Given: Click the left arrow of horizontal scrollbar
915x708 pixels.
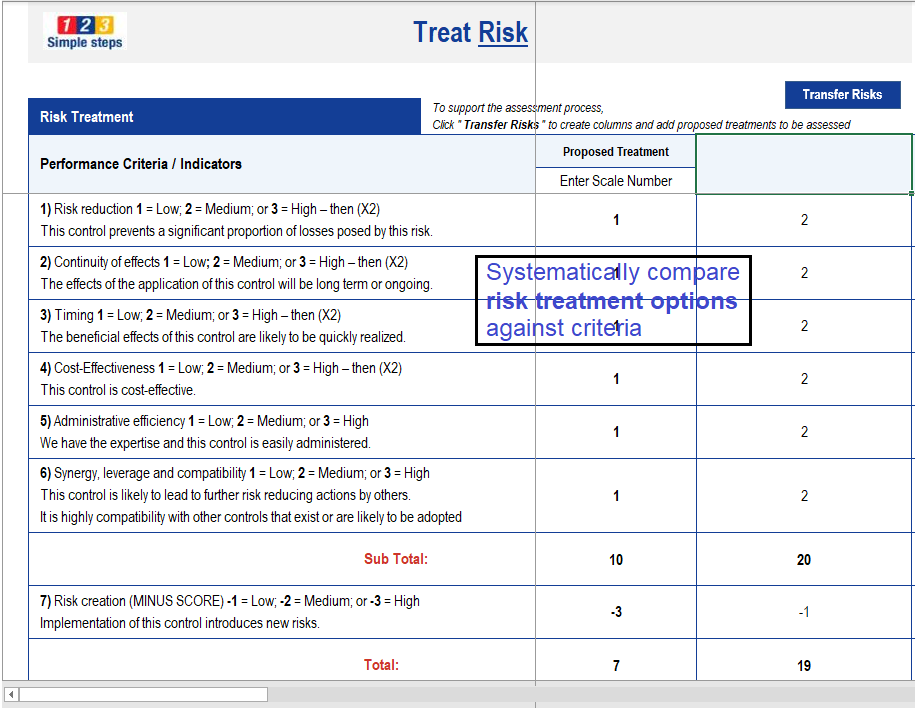Looking at the screenshot, I should tap(11, 695).
